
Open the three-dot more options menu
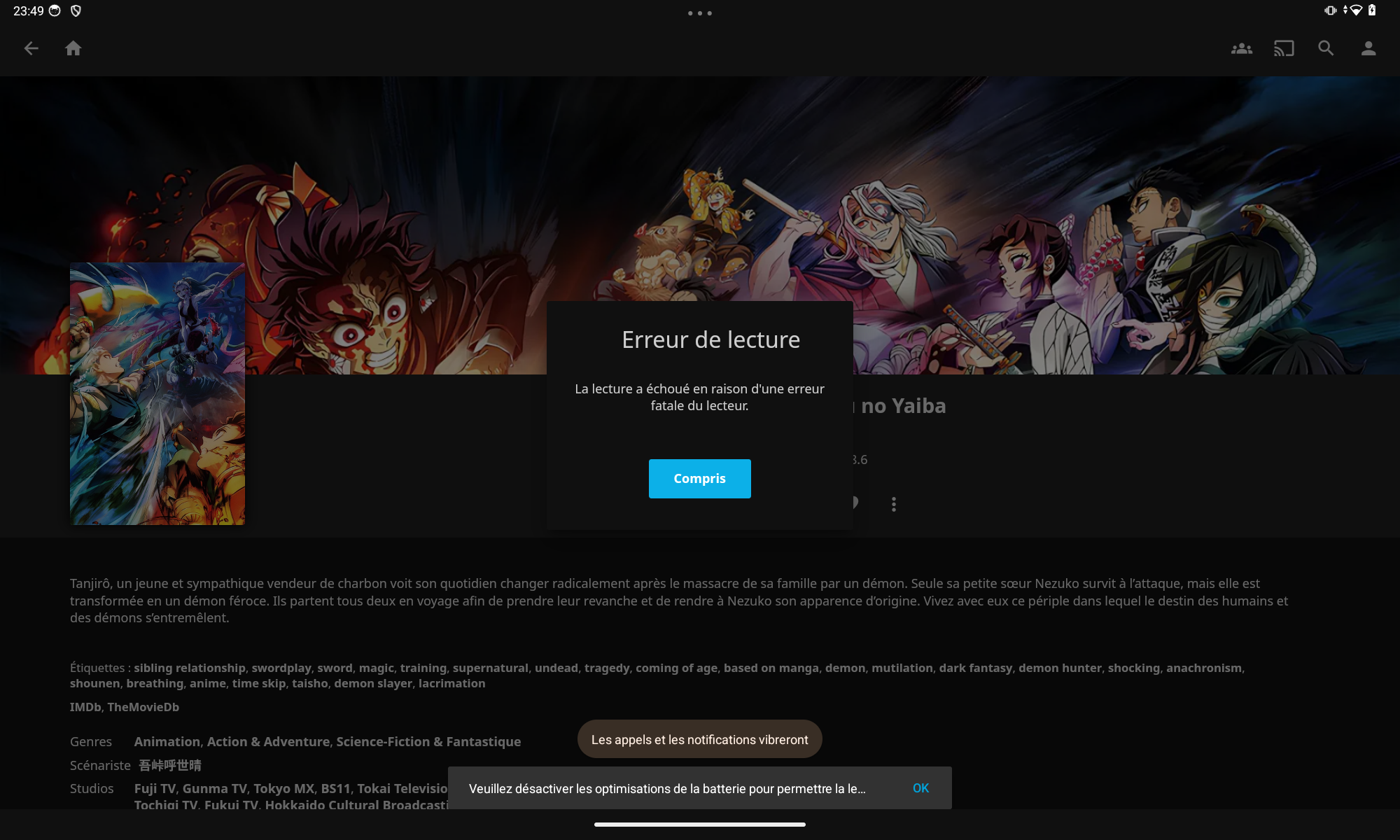click(894, 504)
